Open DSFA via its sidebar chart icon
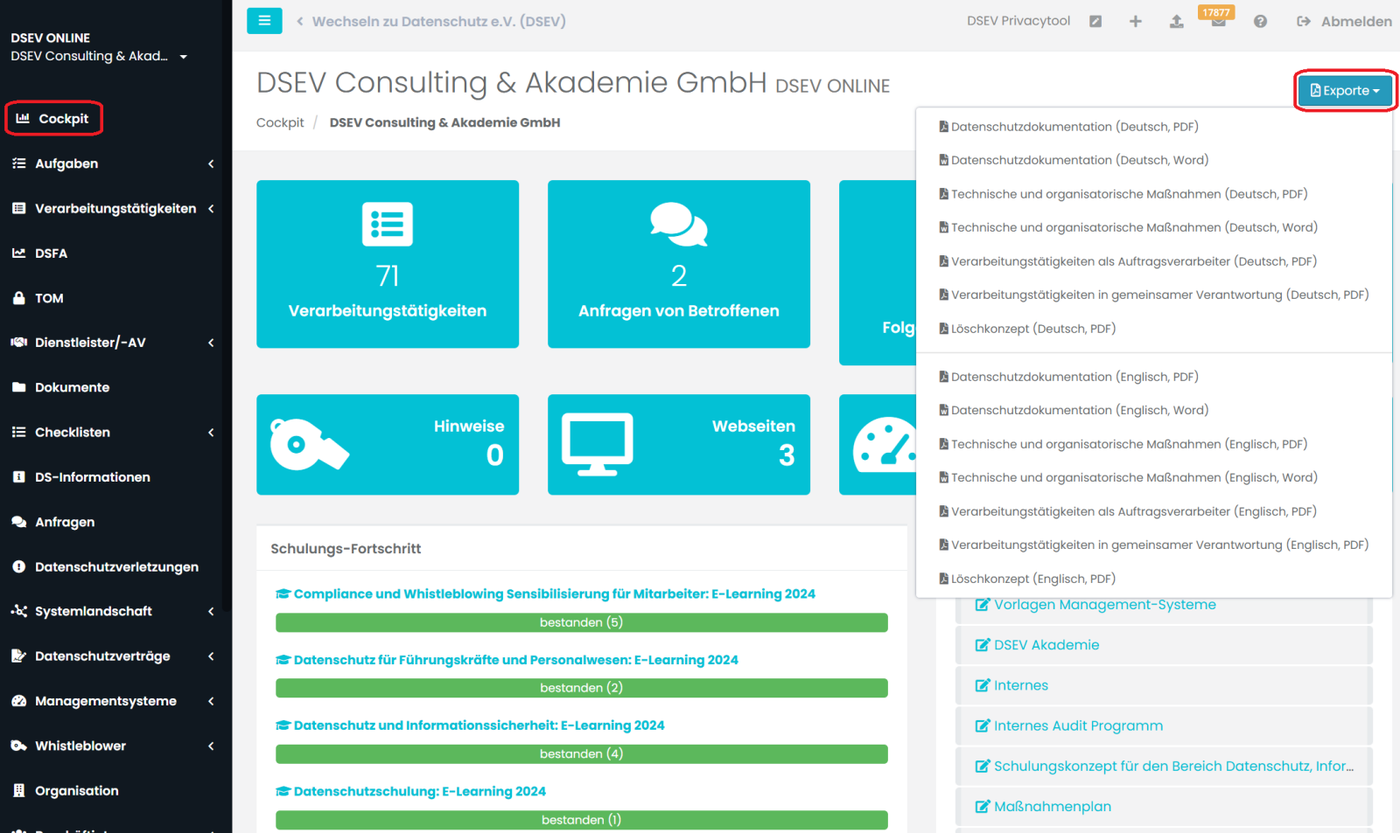Image resolution: width=1400 pixels, height=833 pixels. [x=18, y=253]
